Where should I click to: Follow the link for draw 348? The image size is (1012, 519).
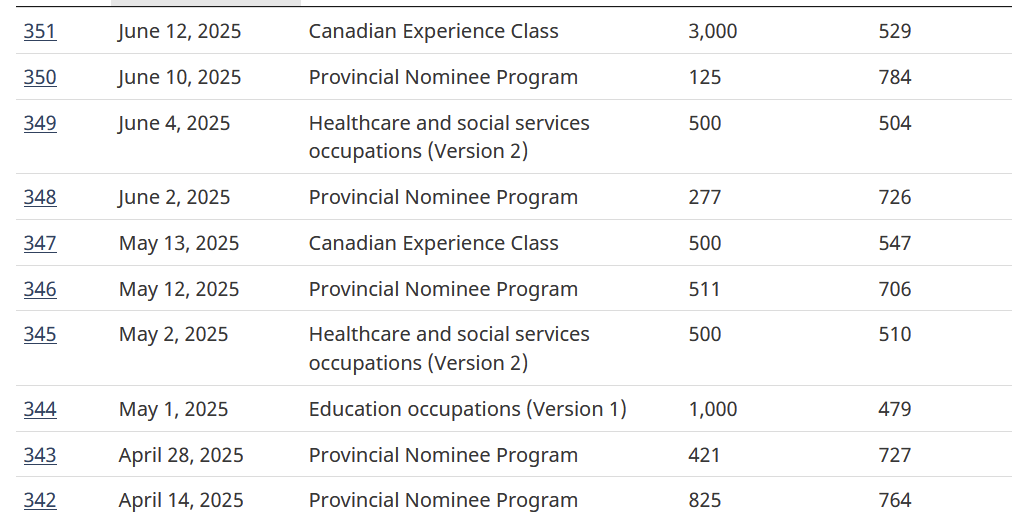pyautogui.click(x=40, y=197)
